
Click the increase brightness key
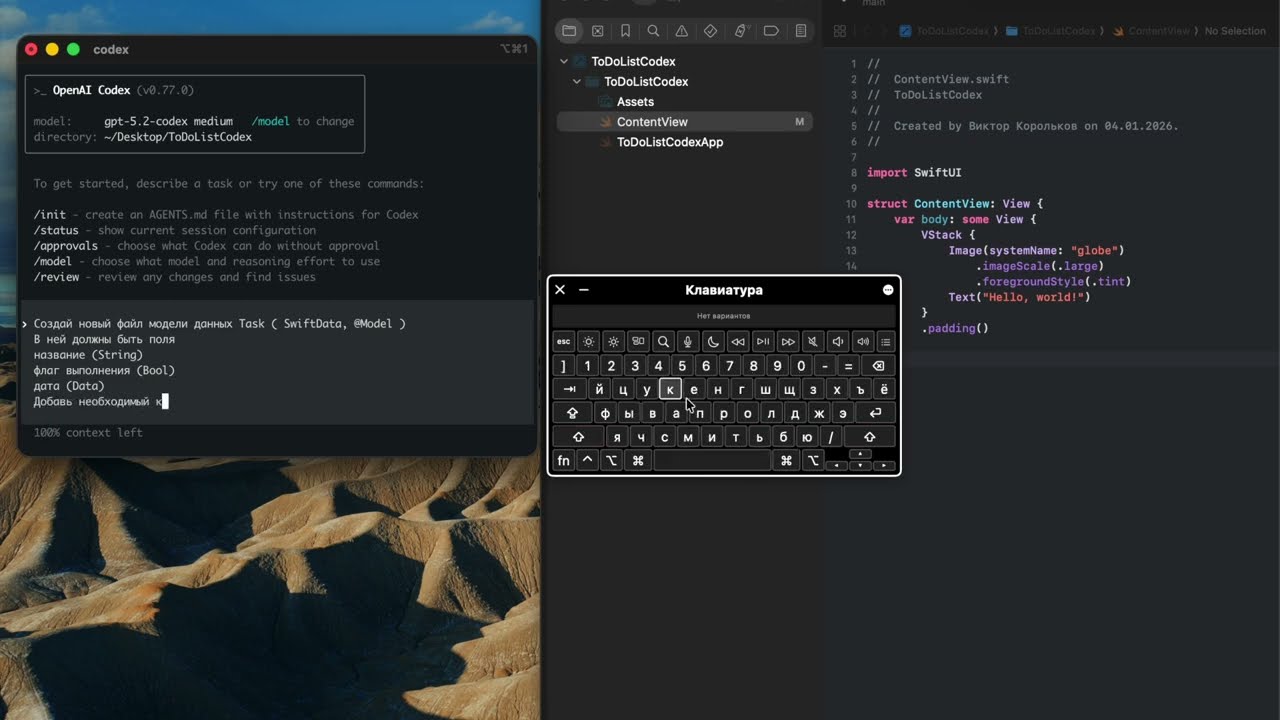pyautogui.click(x=614, y=342)
